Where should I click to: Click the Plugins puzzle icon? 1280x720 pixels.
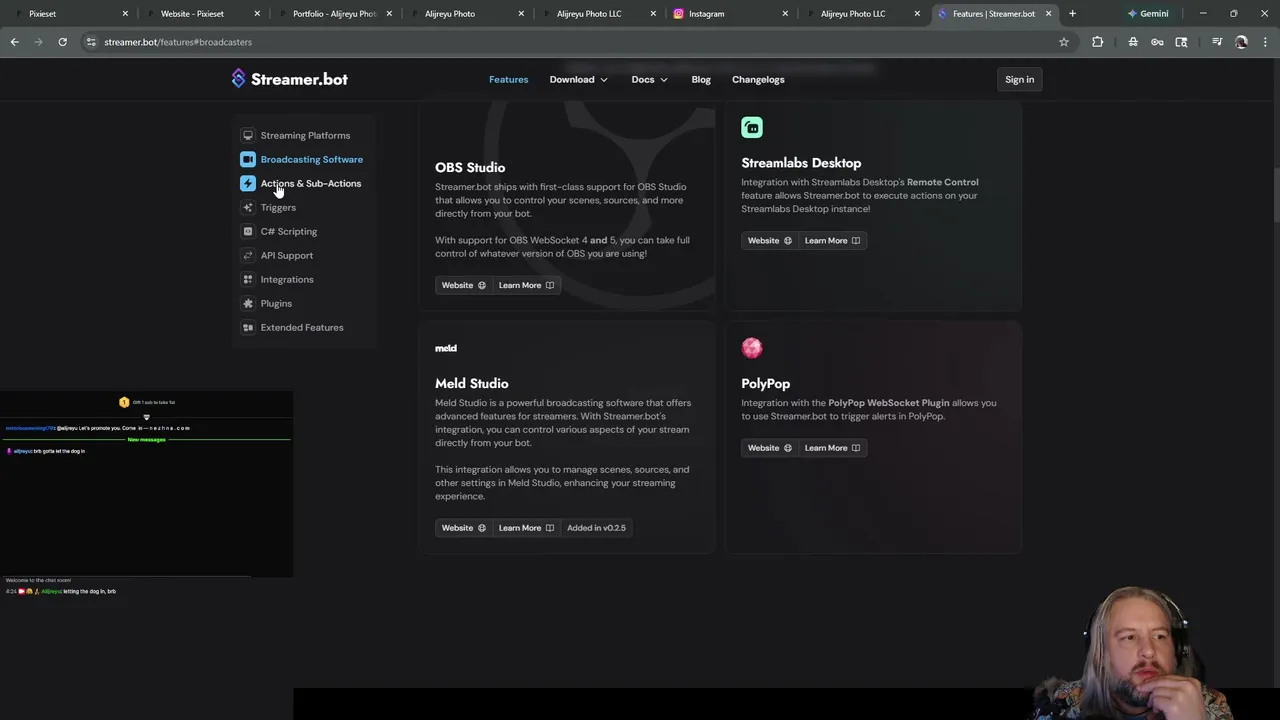(248, 303)
